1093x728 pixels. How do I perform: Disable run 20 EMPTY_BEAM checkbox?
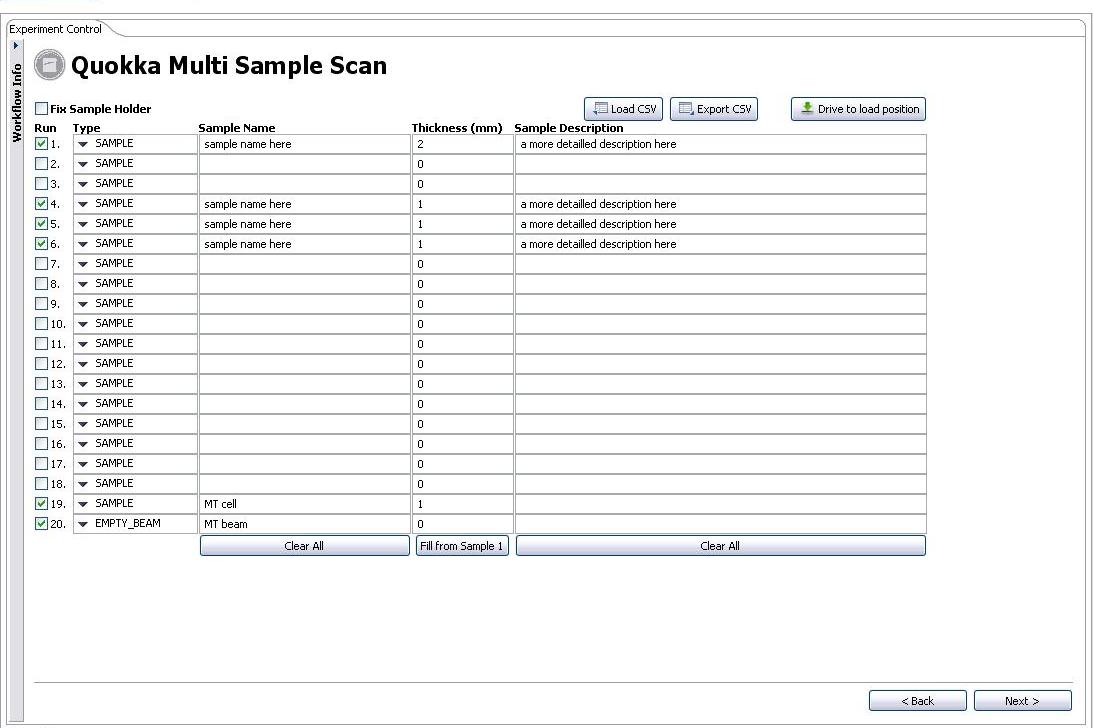pos(42,524)
